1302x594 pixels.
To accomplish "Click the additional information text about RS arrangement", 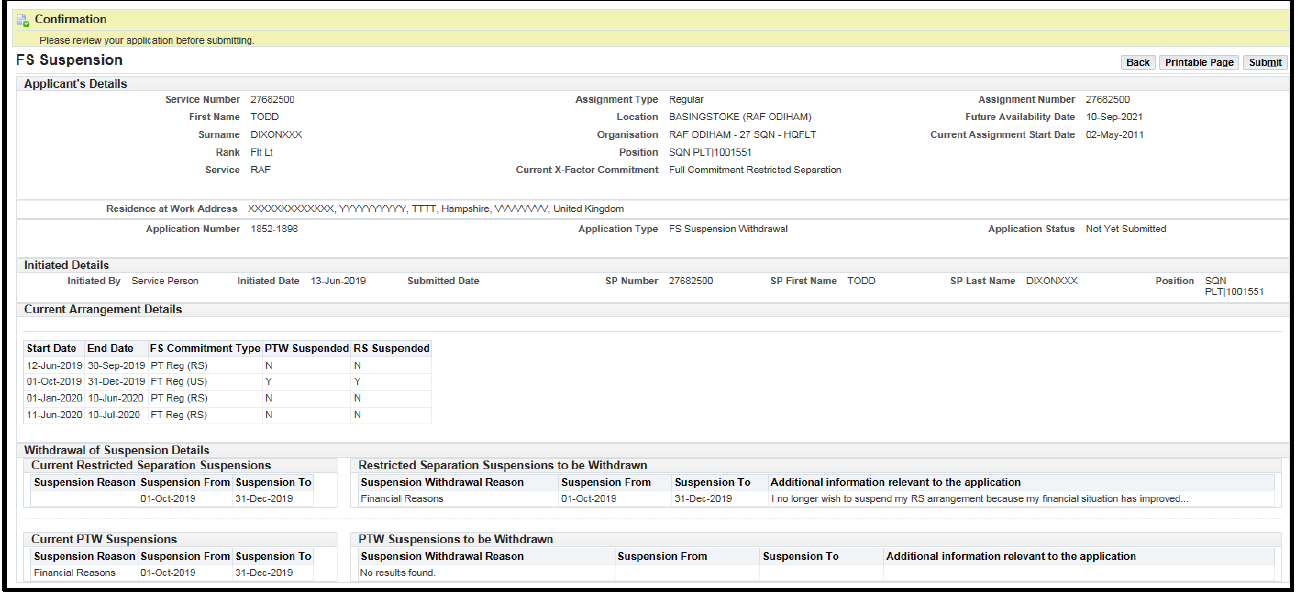I will pyautogui.click(x=977, y=498).
